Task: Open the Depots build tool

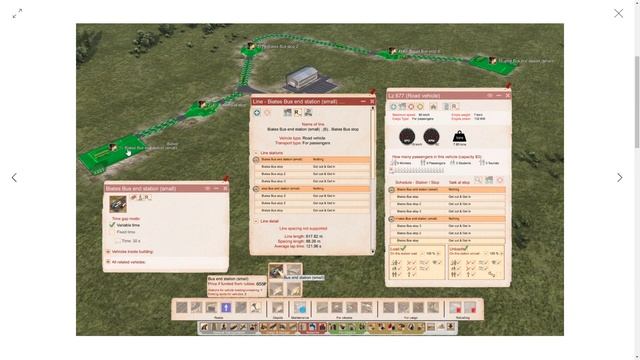Action: 278,308
